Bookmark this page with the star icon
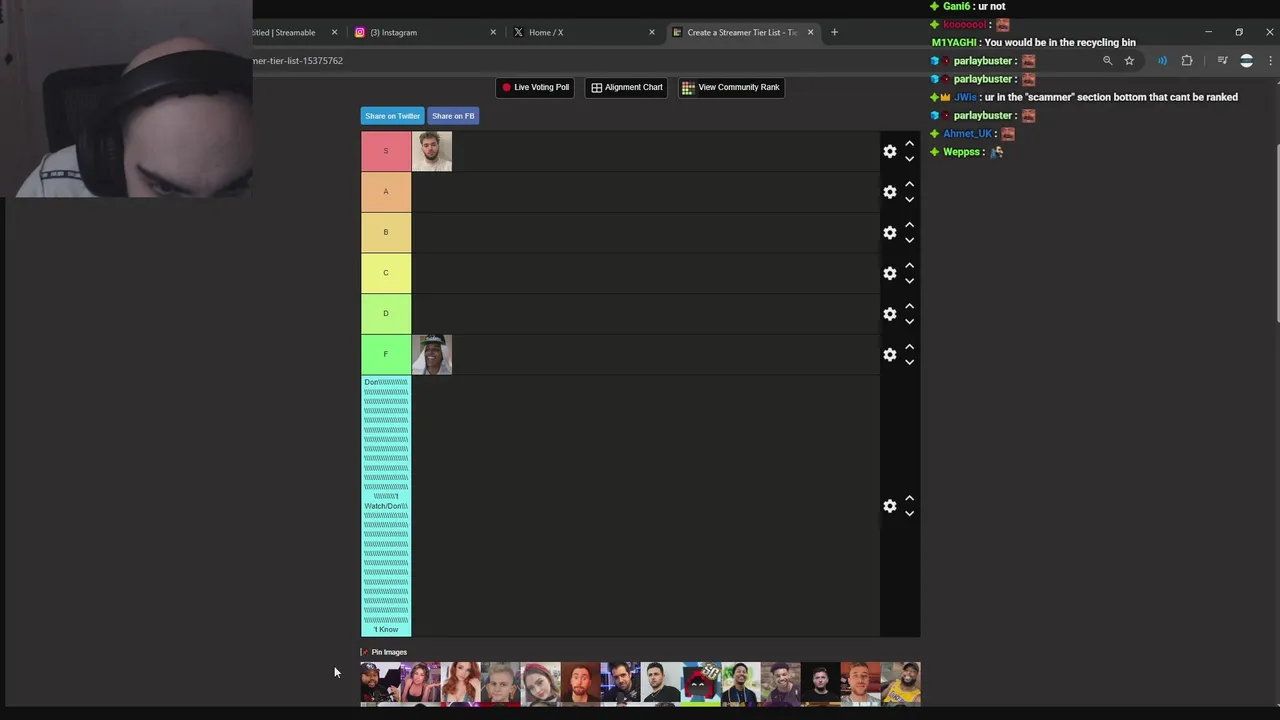The height and width of the screenshot is (720, 1280). 1129,61
